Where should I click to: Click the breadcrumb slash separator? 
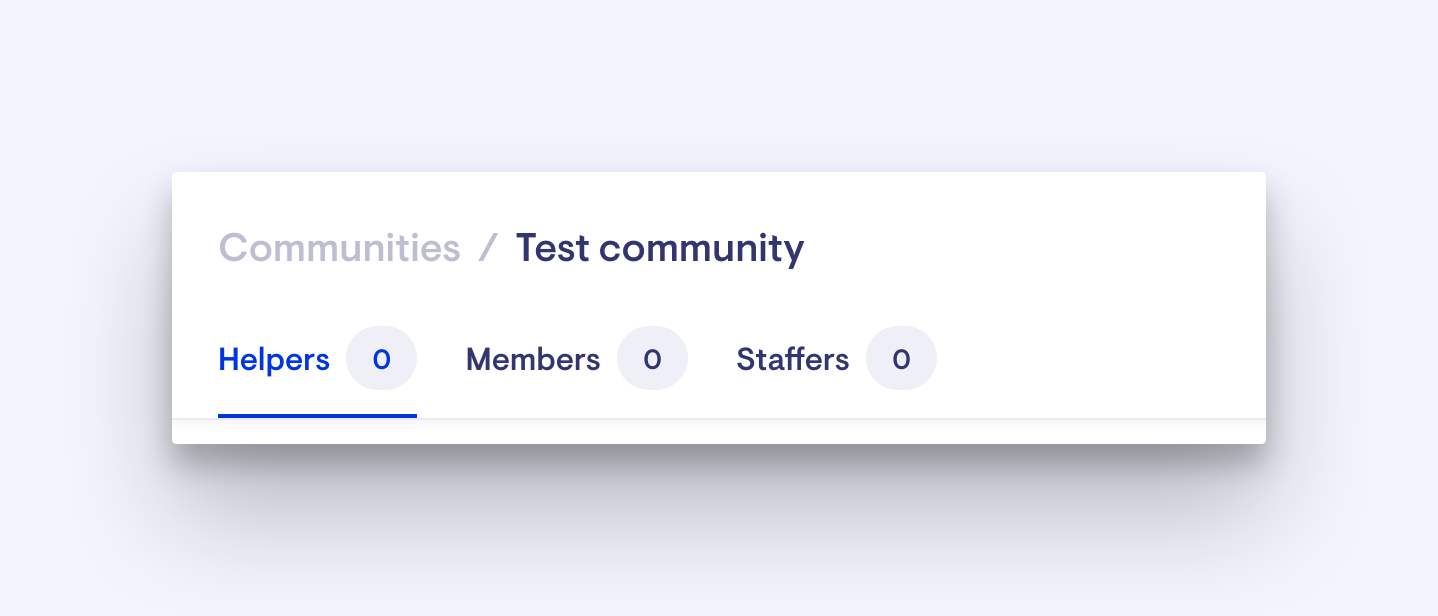(x=488, y=248)
